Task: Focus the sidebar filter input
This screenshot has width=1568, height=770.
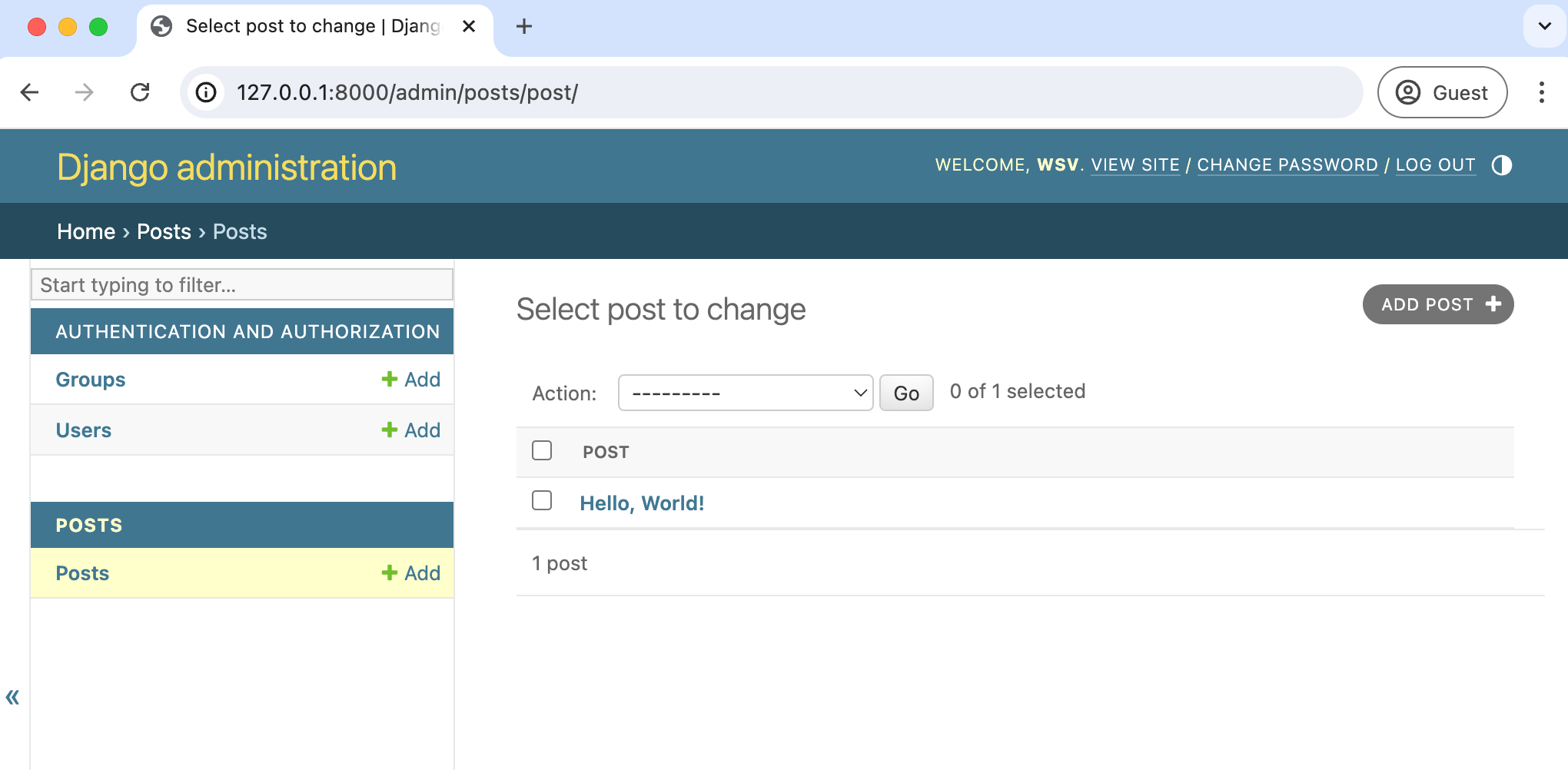Action: pos(242,284)
